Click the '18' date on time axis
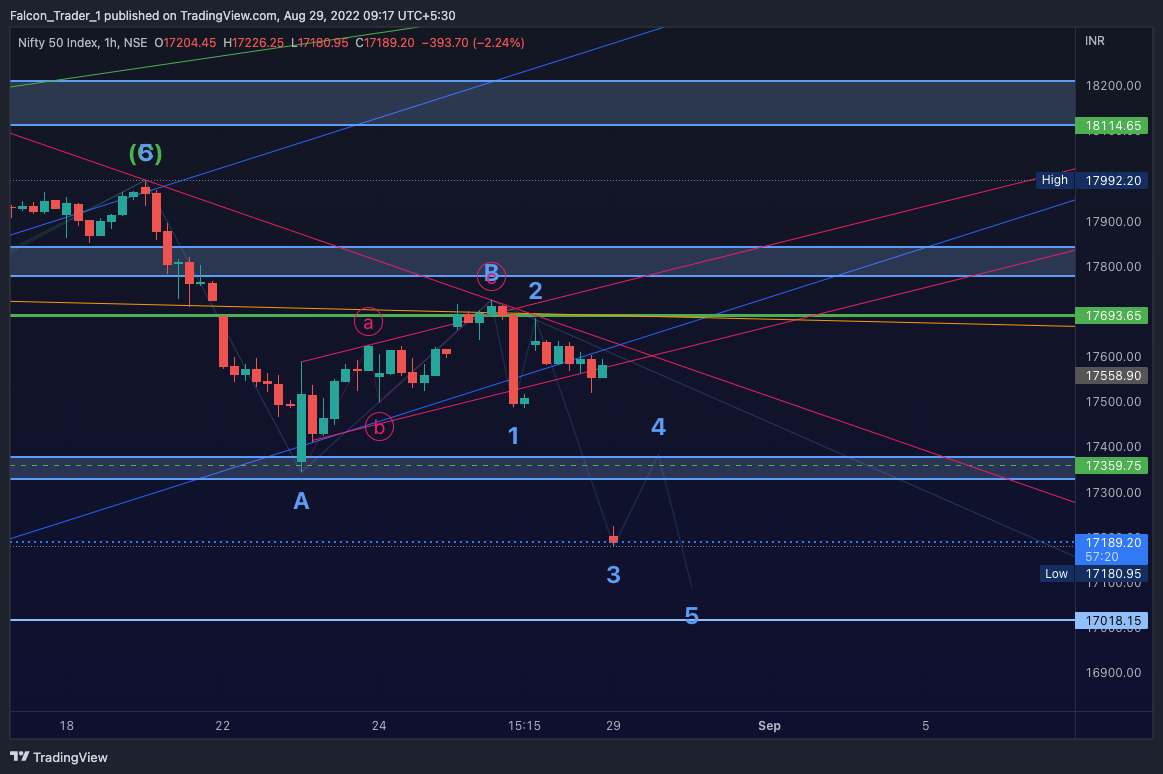Screen dimensions: 1163x774 point(67,726)
